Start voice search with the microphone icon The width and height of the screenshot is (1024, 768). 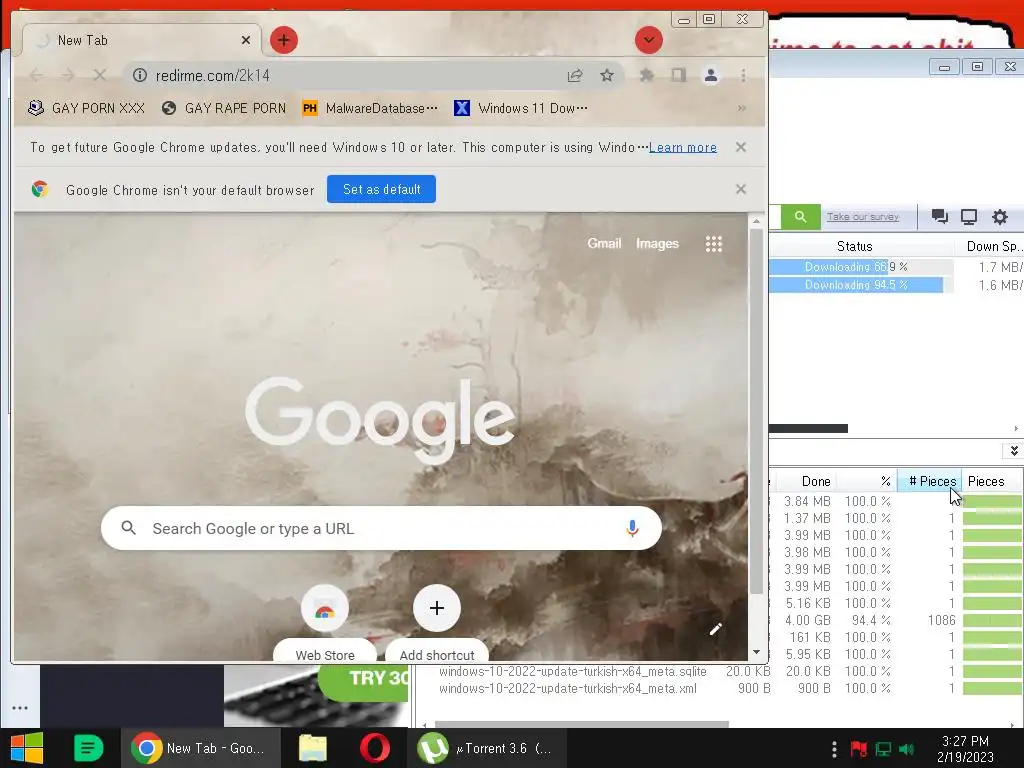pyautogui.click(x=632, y=528)
